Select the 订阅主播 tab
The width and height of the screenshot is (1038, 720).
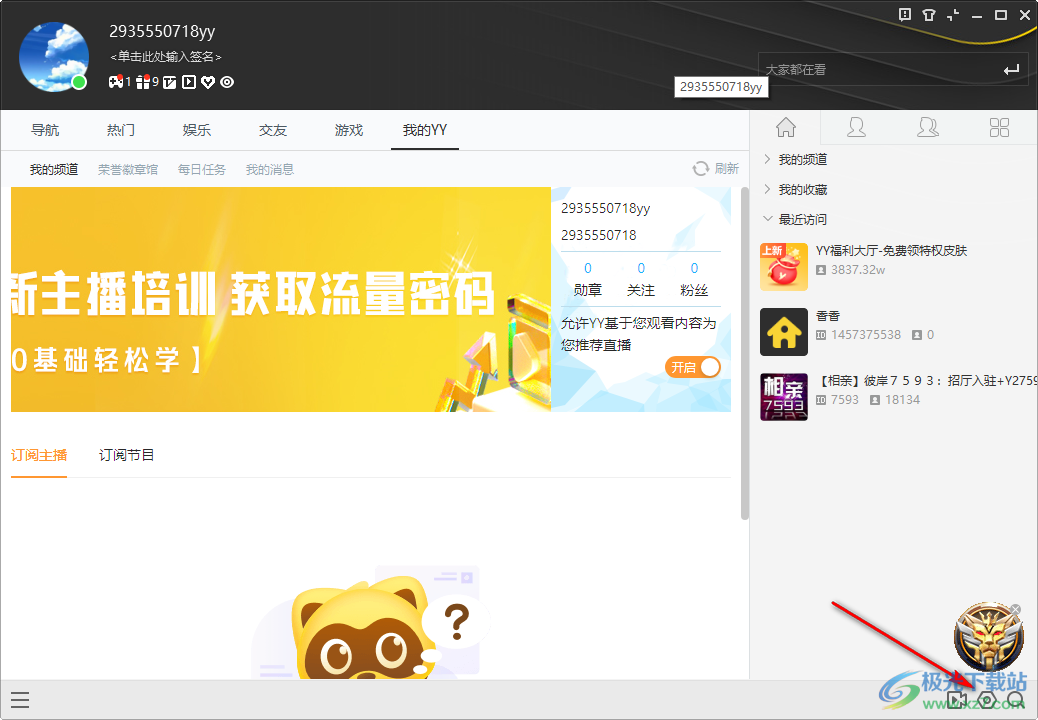[39, 455]
